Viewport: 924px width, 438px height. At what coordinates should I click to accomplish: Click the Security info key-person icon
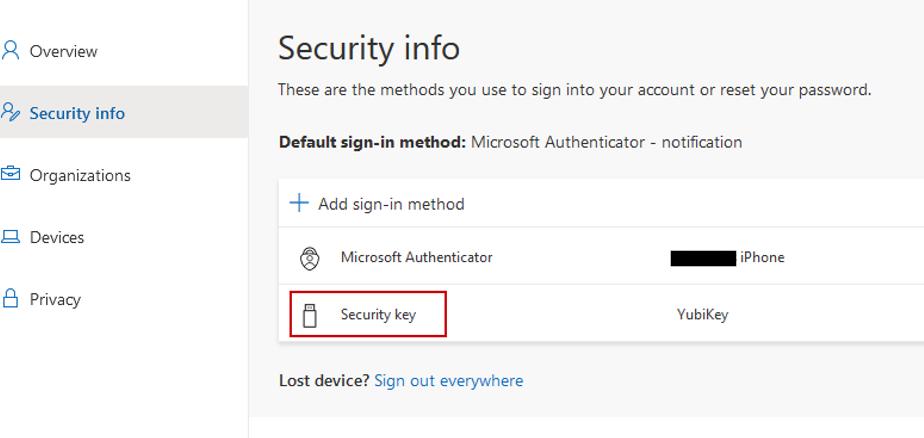pyautogui.click(x=11, y=112)
